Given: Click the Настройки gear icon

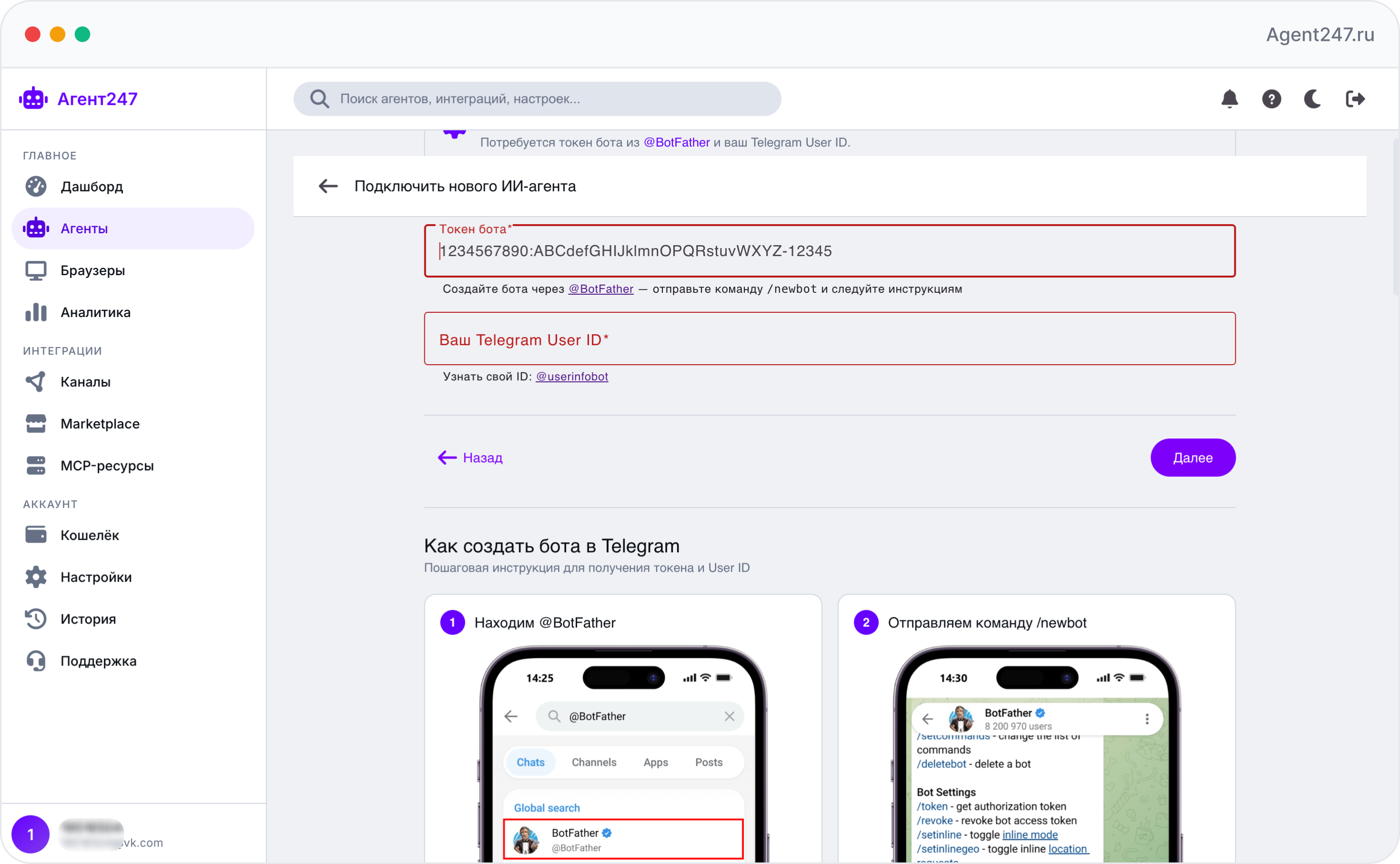Looking at the screenshot, I should pos(36,576).
